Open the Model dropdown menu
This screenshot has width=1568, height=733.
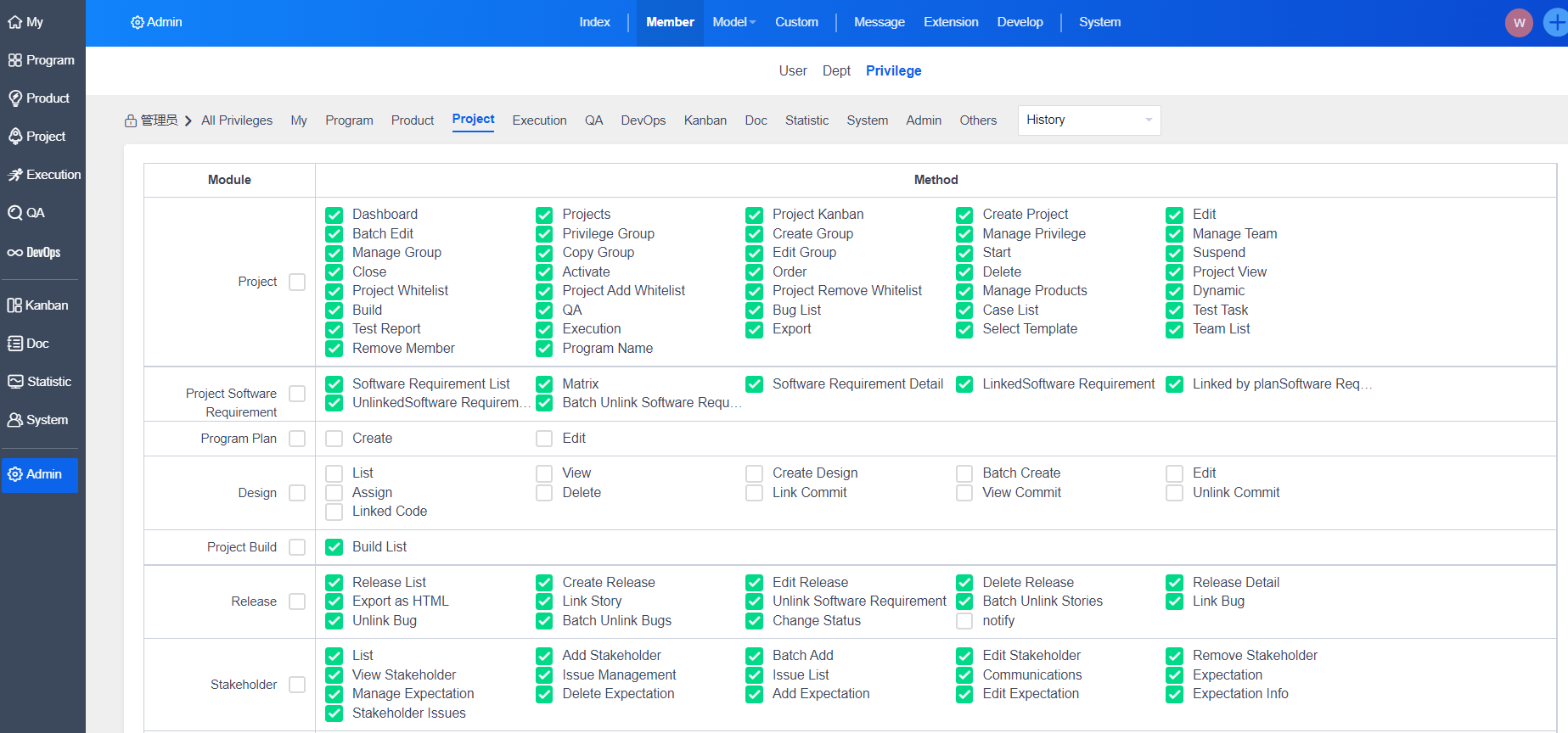tap(733, 22)
